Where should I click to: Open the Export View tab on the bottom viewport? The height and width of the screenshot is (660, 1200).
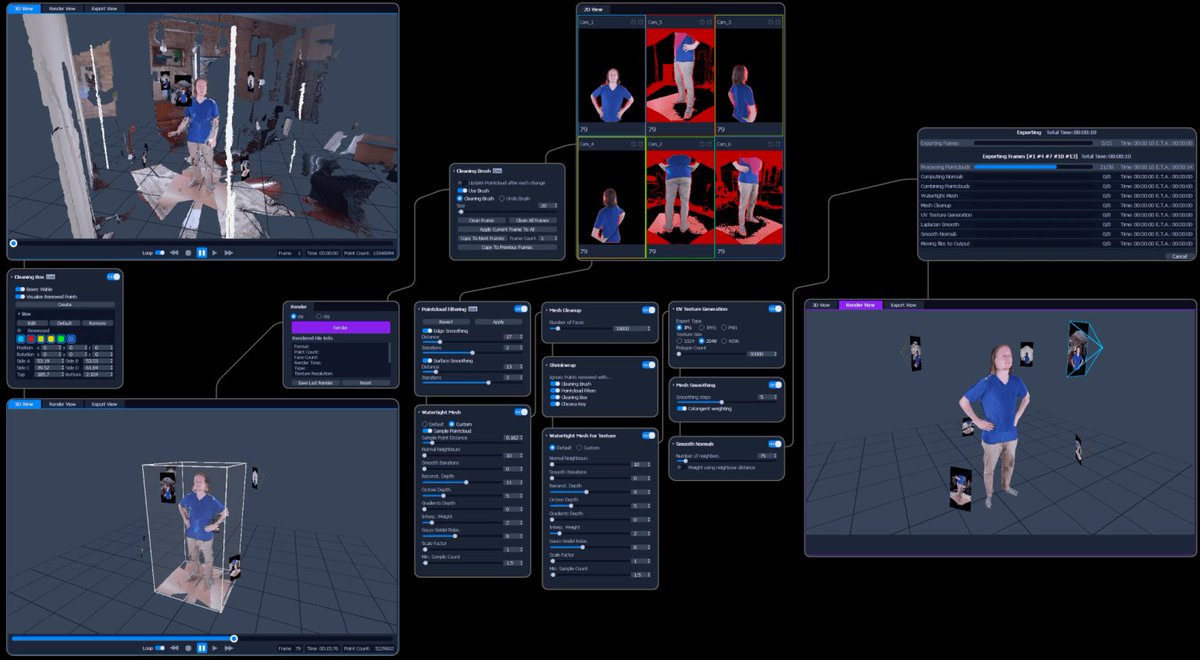(x=104, y=404)
